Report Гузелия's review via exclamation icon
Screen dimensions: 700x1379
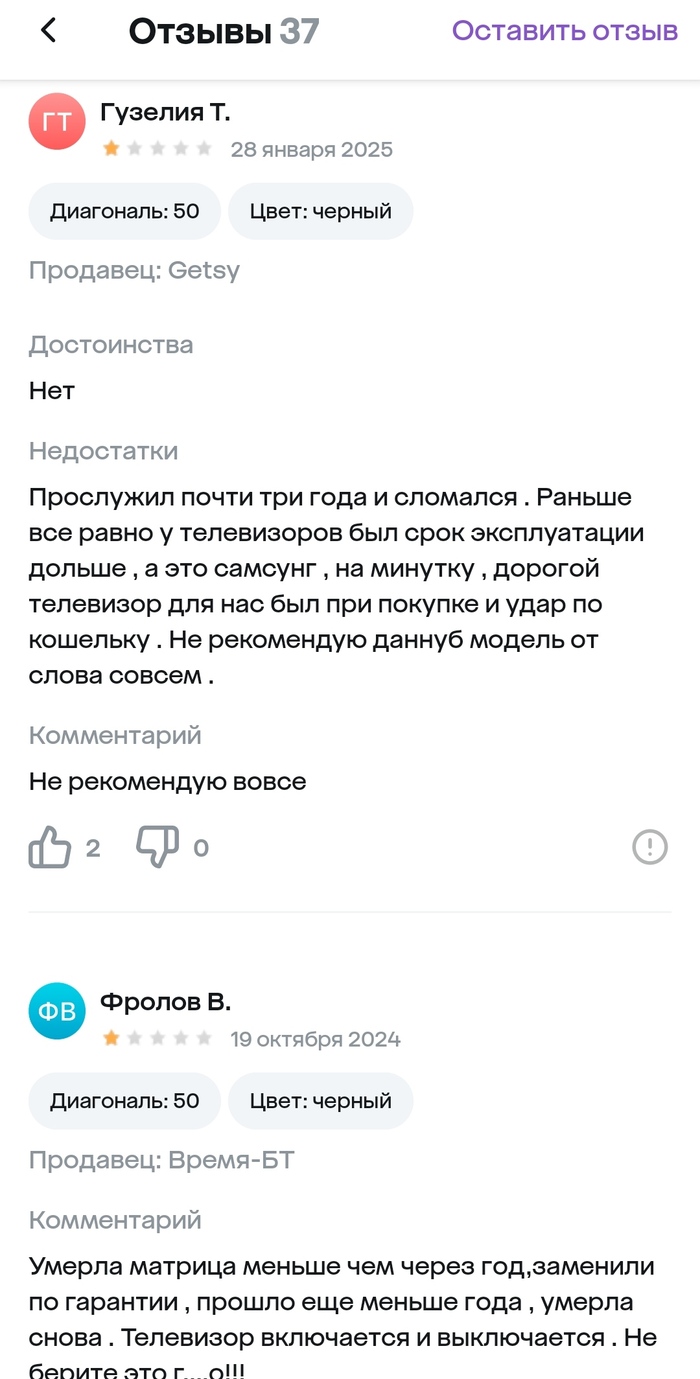650,848
